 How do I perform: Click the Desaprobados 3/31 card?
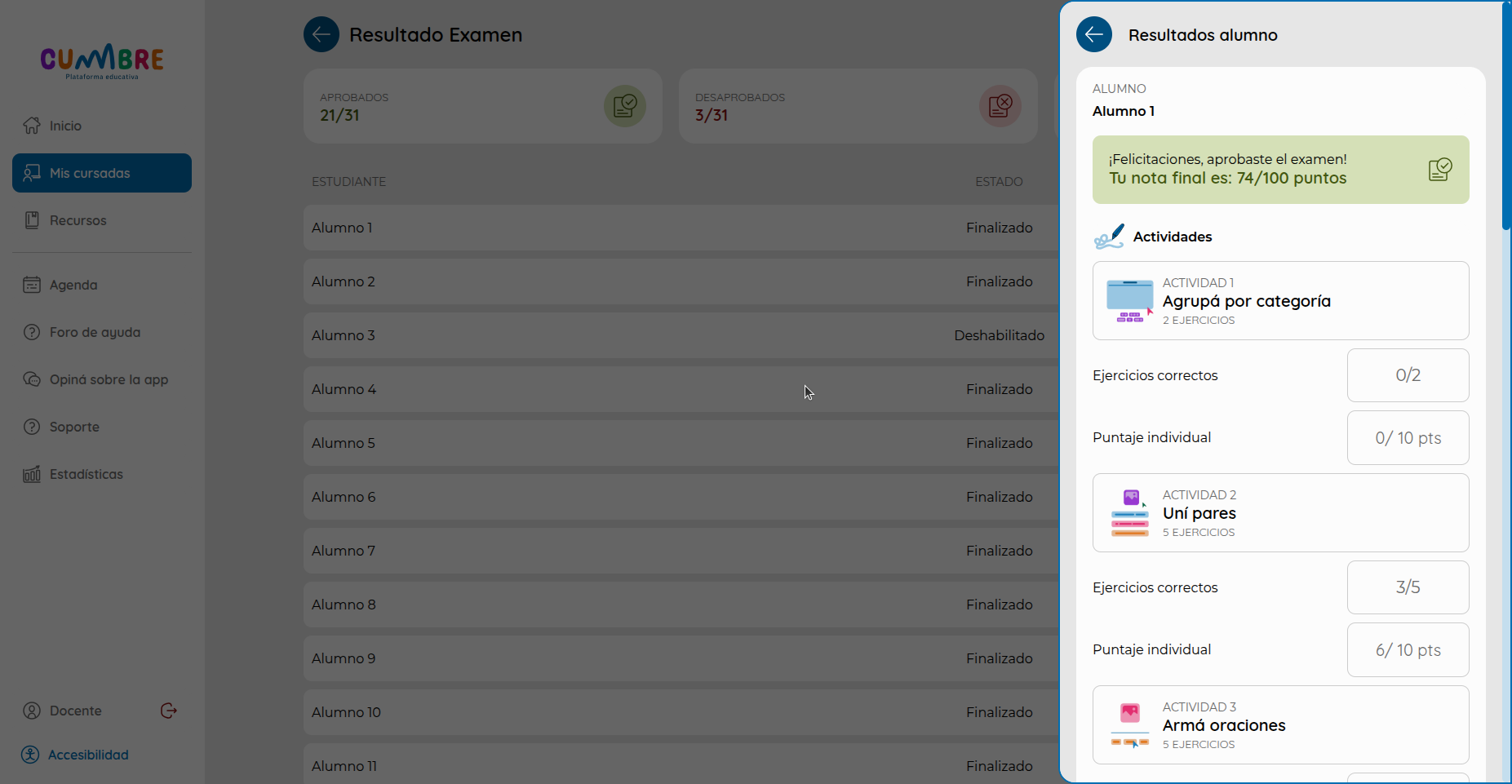pyautogui.click(x=858, y=106)
